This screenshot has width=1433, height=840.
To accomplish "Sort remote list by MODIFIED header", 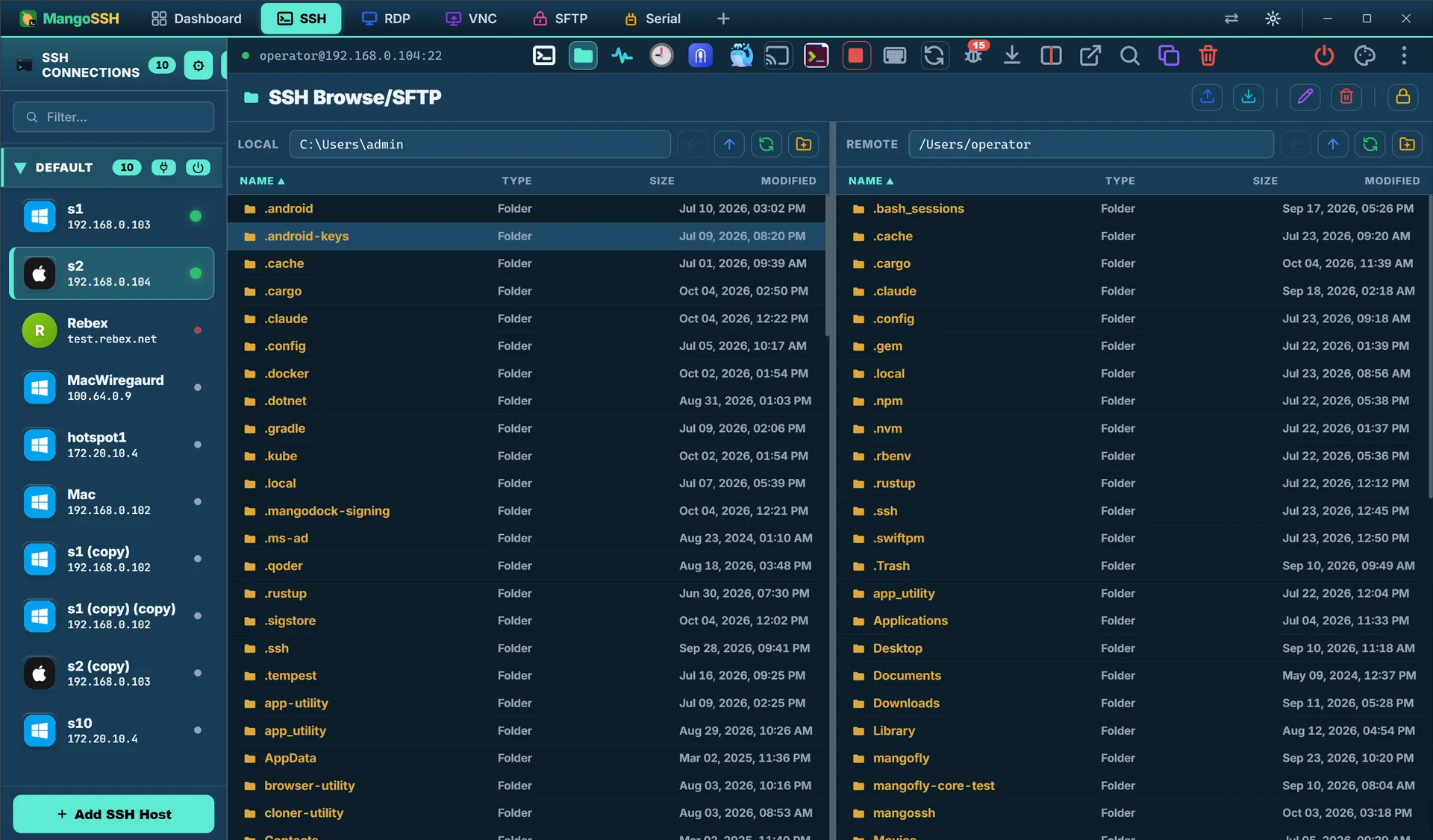I will click(x=1392, y=181).
